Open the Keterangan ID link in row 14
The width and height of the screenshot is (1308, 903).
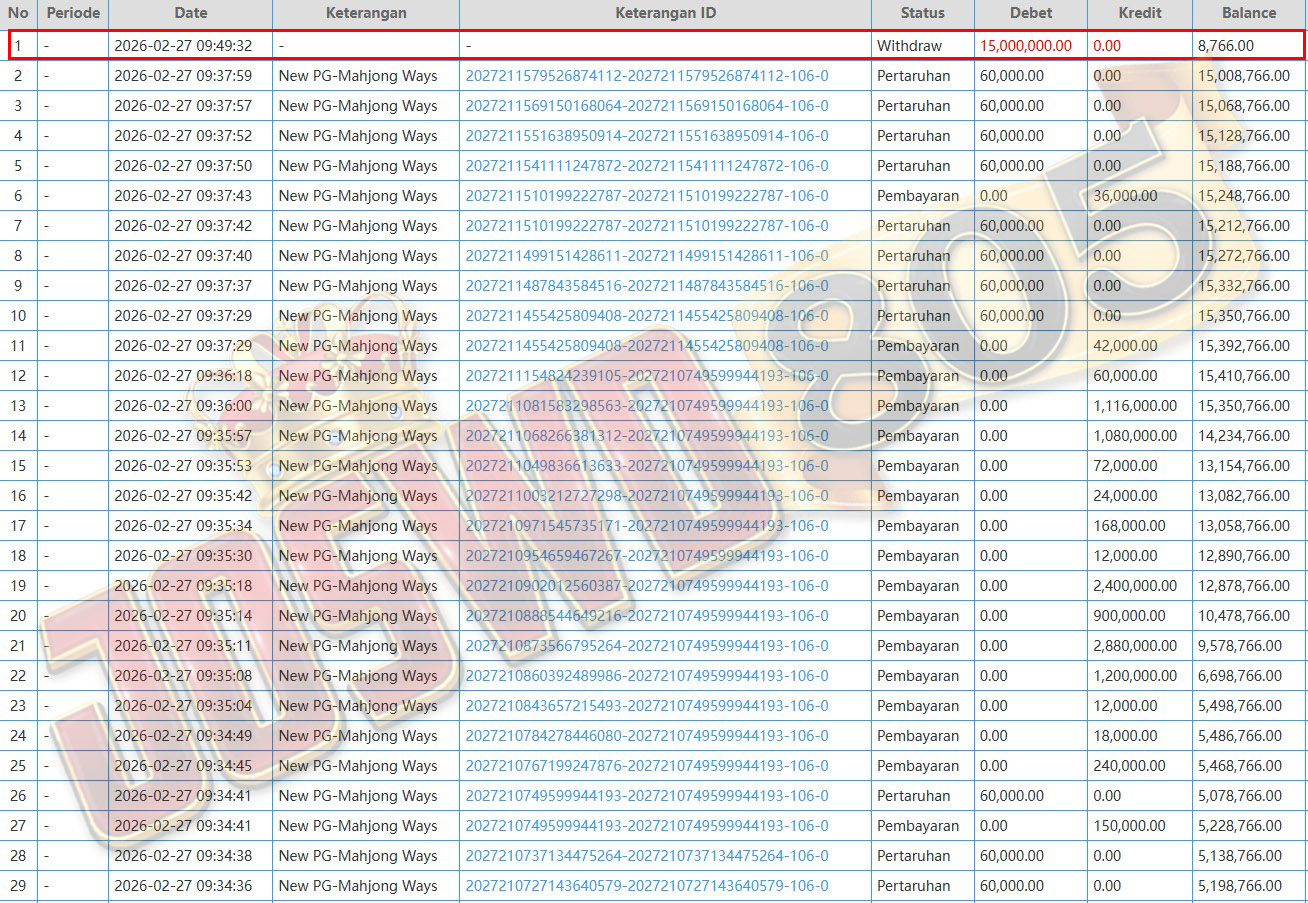[x=646, y=436]
